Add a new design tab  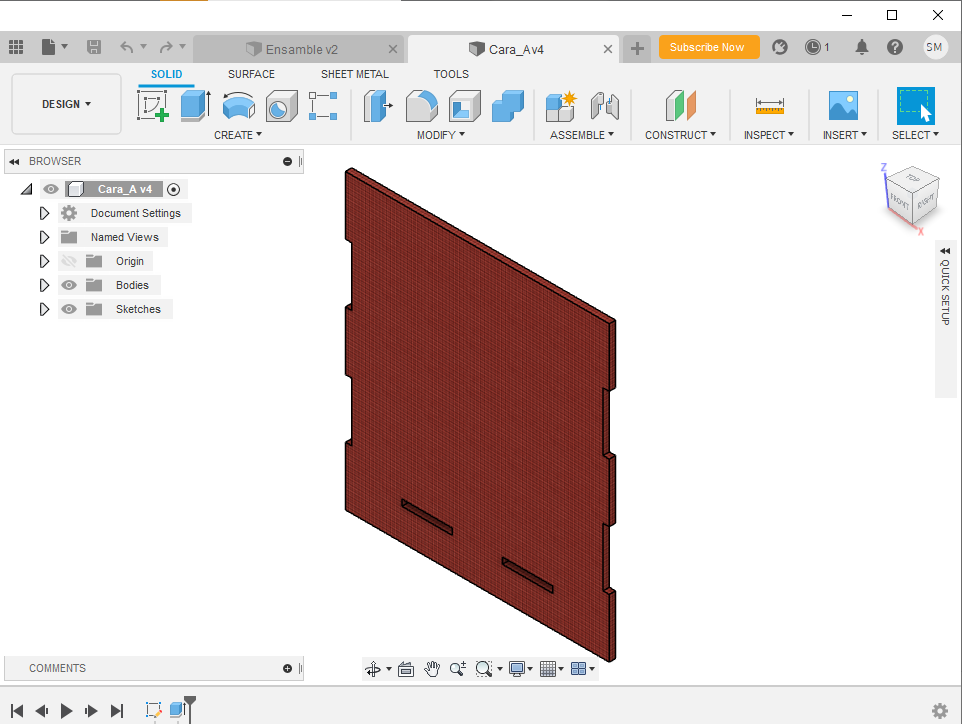(x=637, y=48)
